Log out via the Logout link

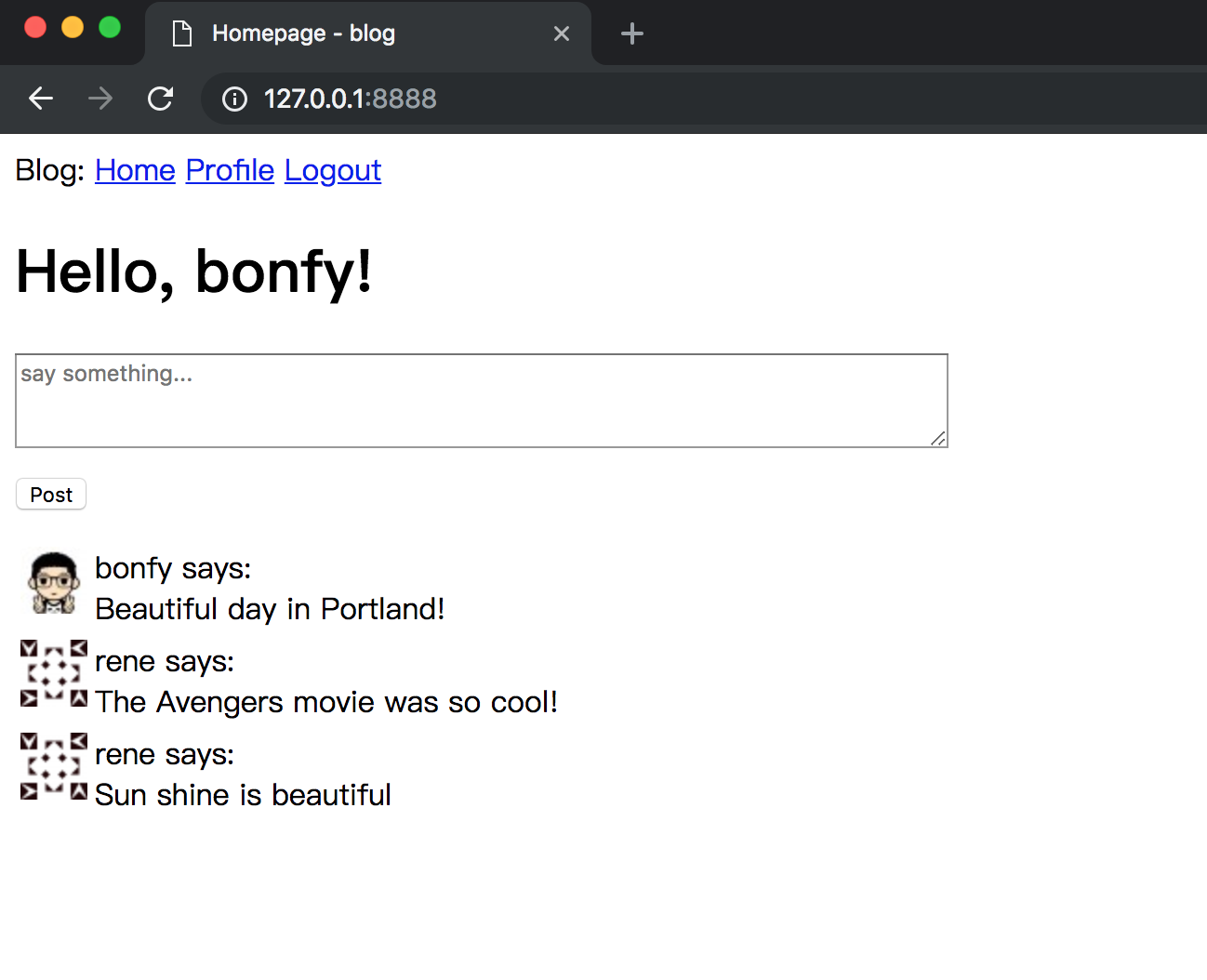coord(332,170)
